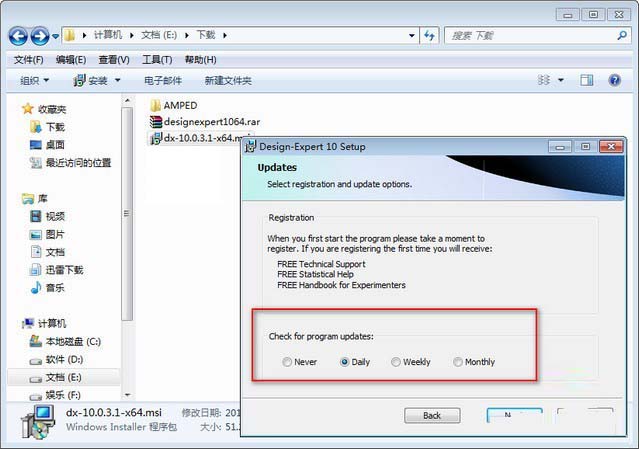Select the designexpert1064.rar archive file

[205, 121]
